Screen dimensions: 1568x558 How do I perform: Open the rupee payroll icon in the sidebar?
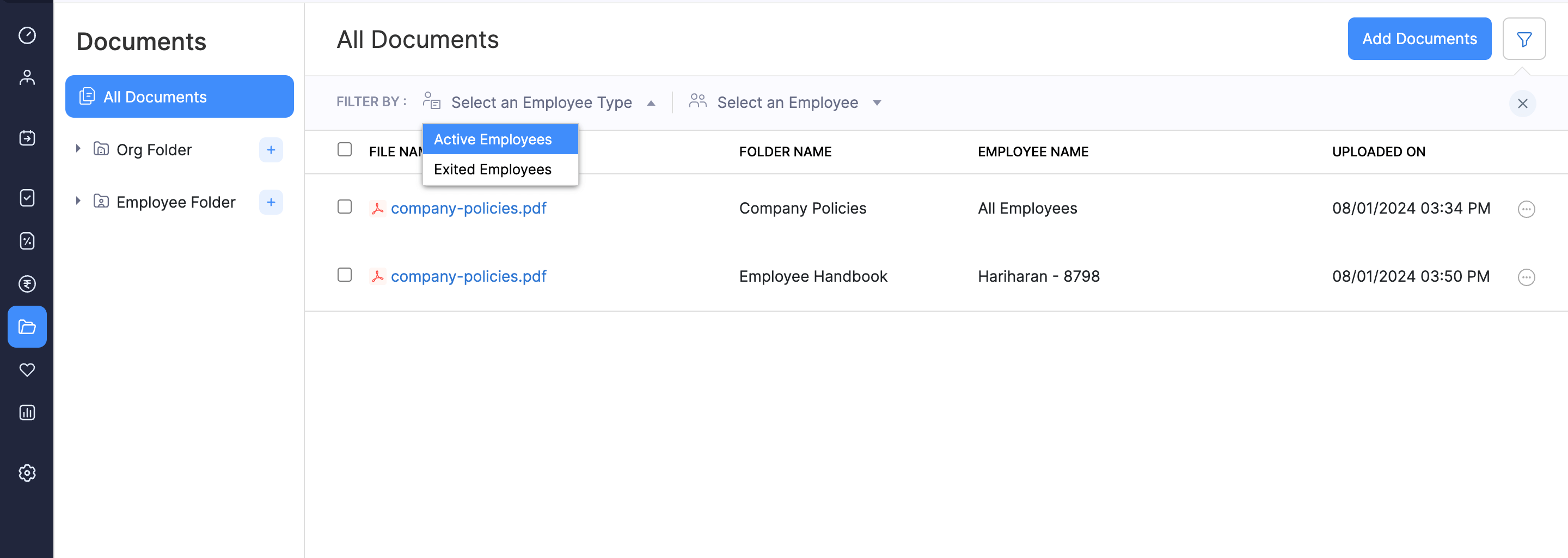[27, 284]
